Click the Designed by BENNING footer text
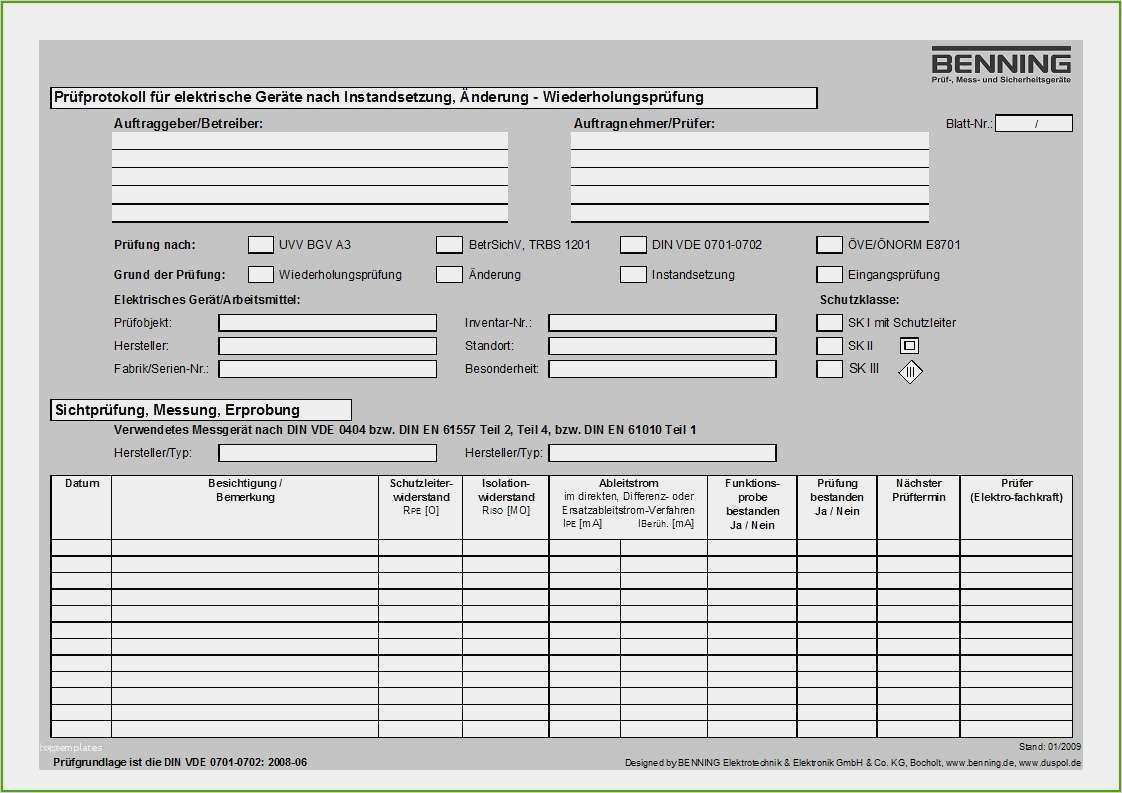 [853, 763]
